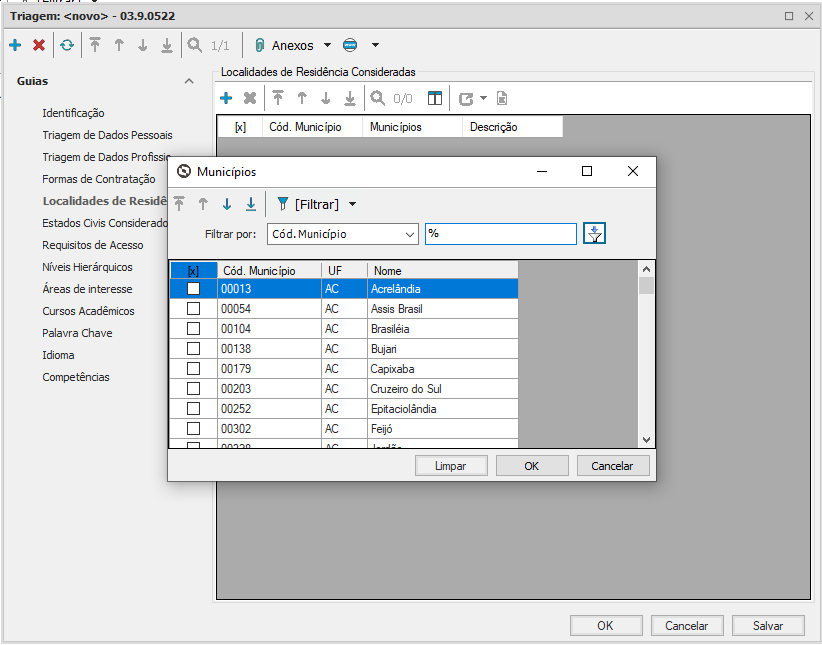The image size is (822, 645).
Task: Collapse the Guias panel chevron
Action: coord(188,81)
